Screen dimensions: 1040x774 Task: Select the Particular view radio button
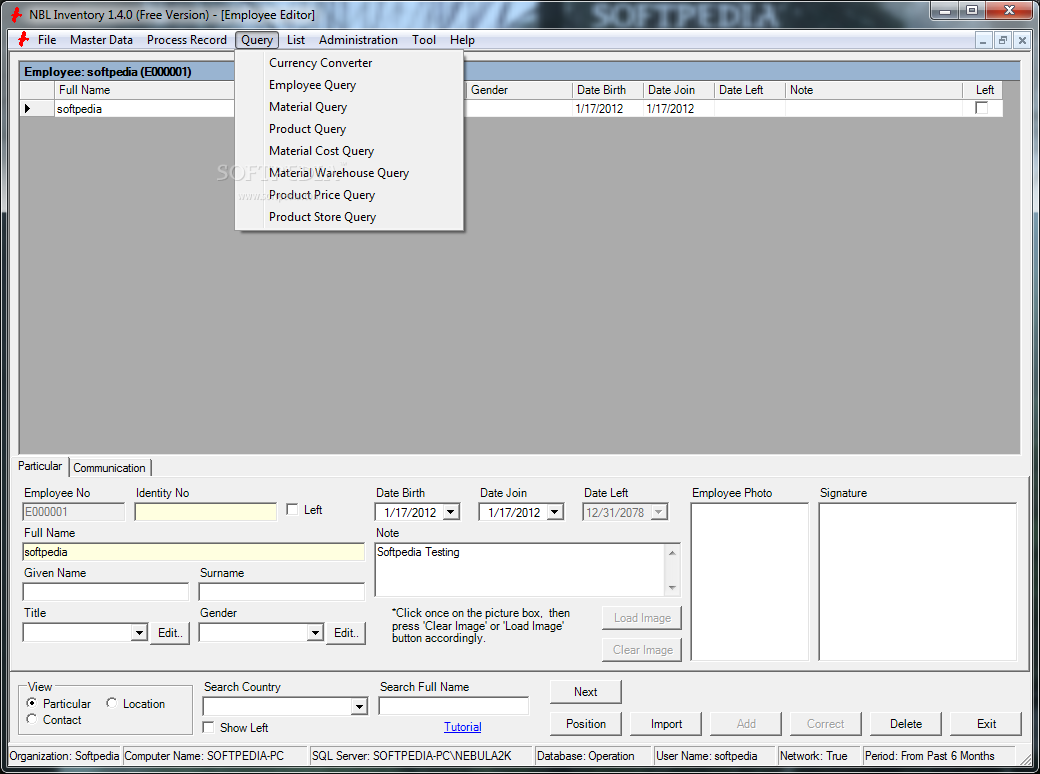pos(32,703)
